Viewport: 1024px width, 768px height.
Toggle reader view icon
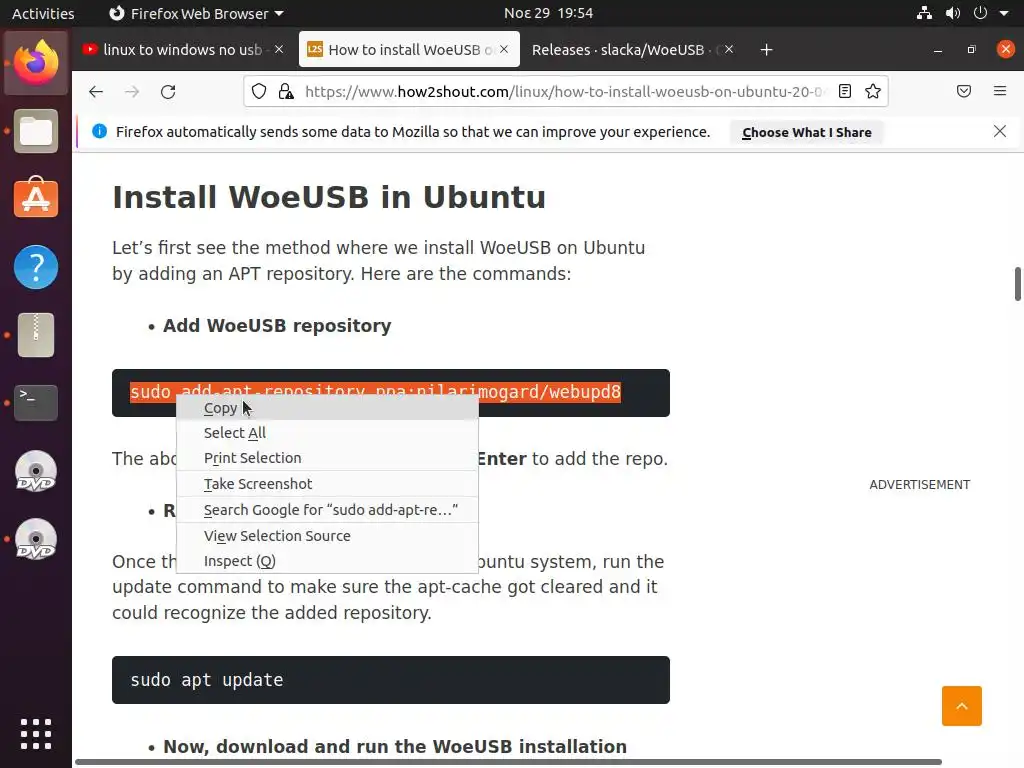[x=844, y=91]
